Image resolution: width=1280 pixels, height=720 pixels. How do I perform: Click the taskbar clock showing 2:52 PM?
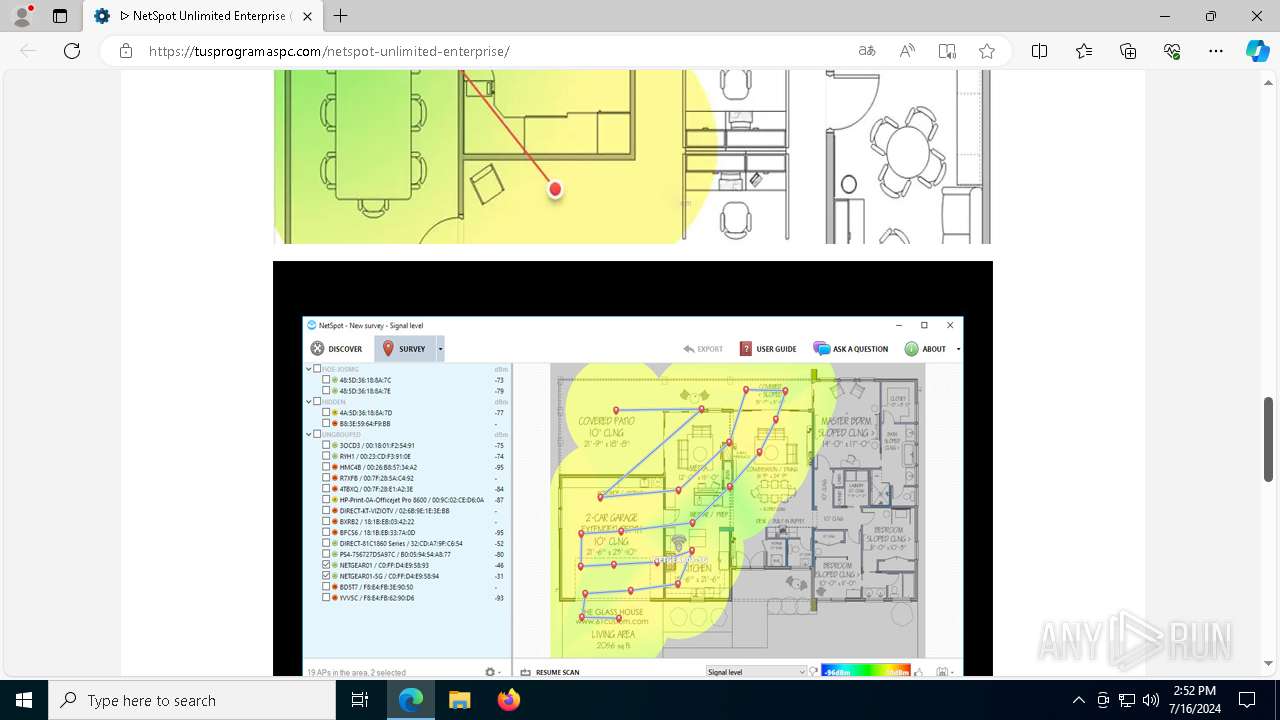1194,700
